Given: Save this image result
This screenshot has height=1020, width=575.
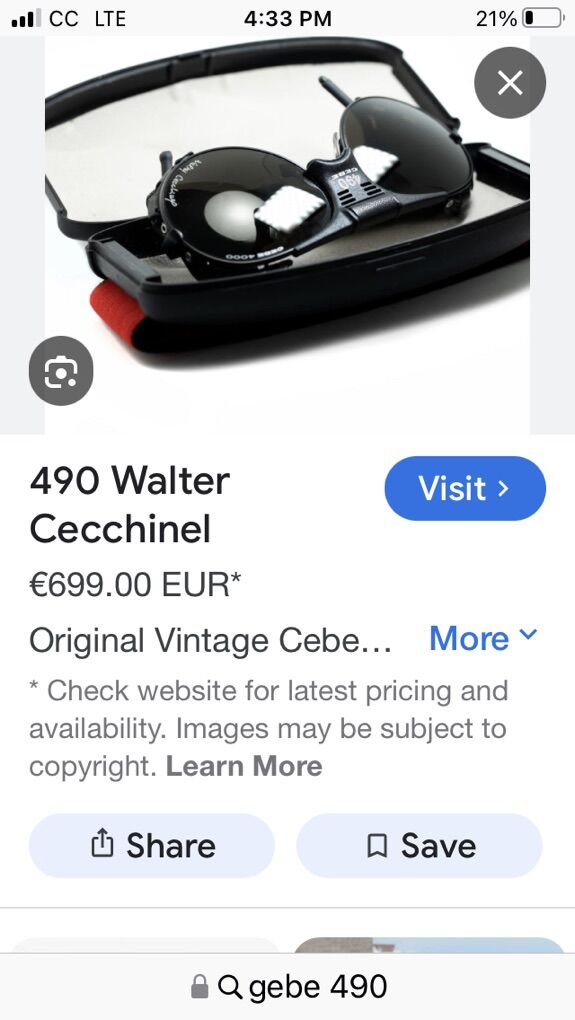Looking at the screenshot, I should [x=420, y=845].
